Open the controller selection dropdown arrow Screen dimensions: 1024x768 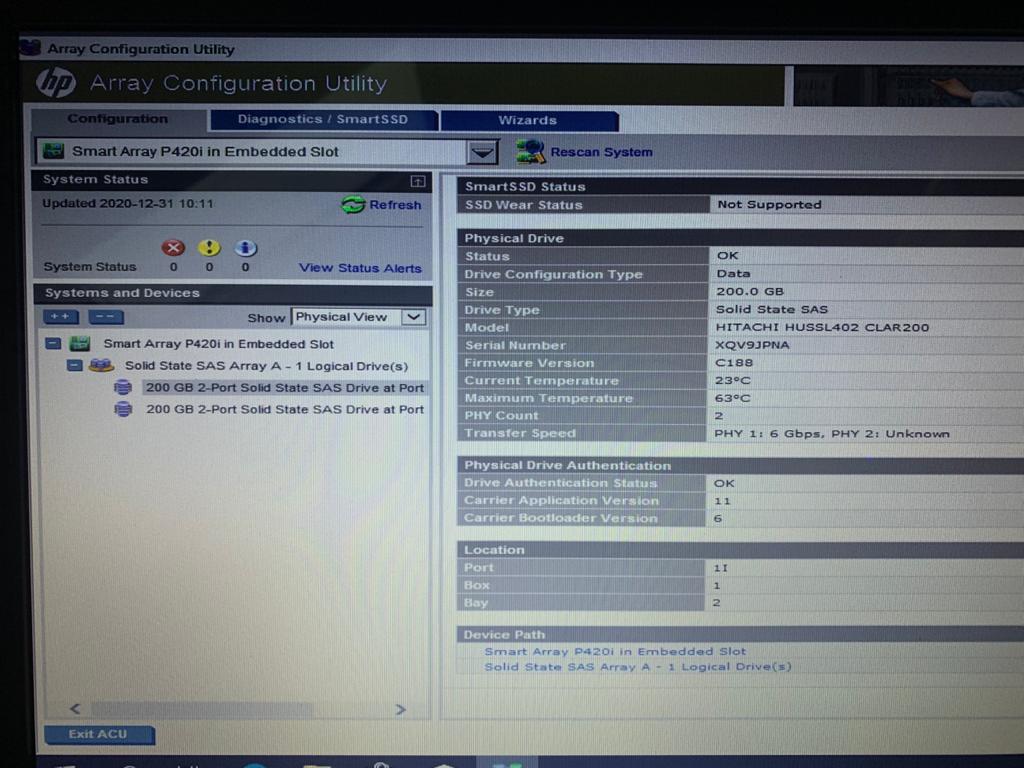[483, 153]
